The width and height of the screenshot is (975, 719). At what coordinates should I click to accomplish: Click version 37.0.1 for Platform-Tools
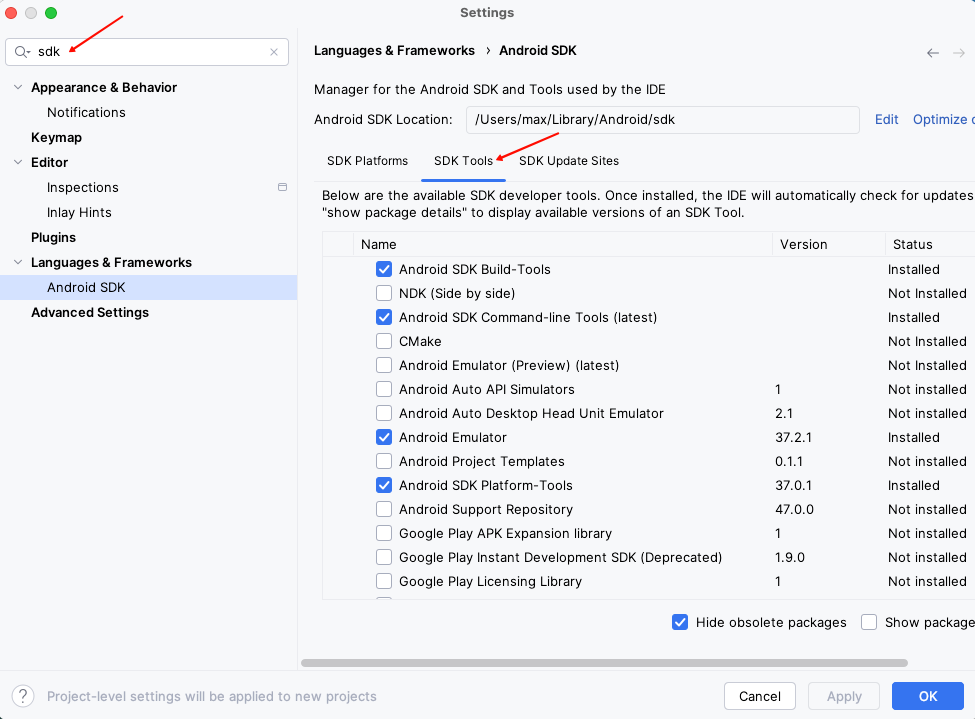[793, 485]
